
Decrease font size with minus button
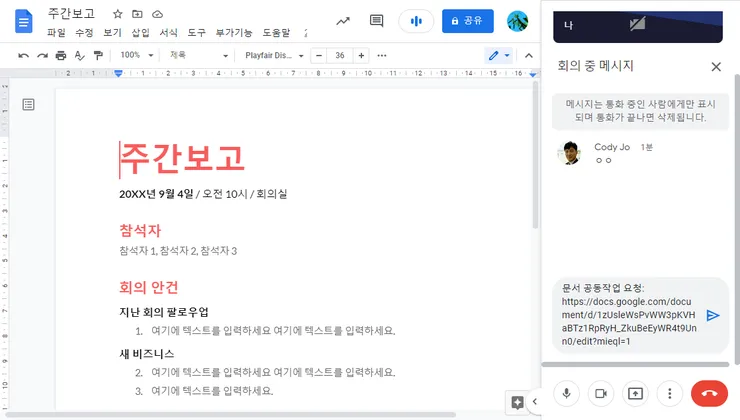click(319, 56)
